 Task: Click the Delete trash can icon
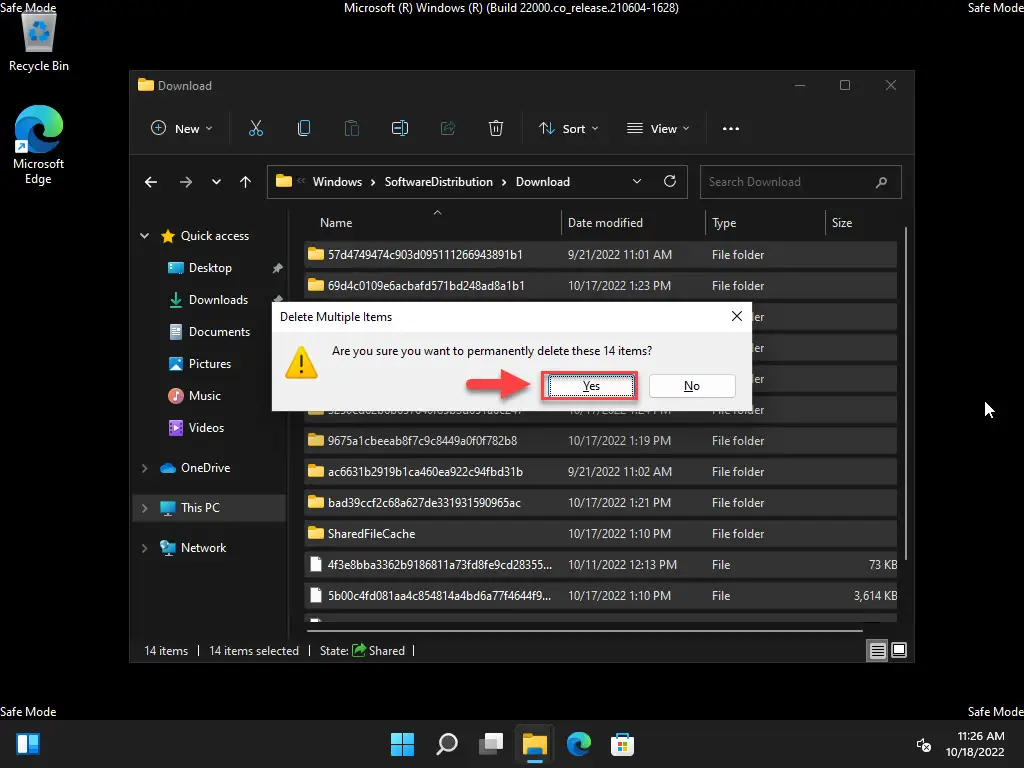[x=496, y=129]
